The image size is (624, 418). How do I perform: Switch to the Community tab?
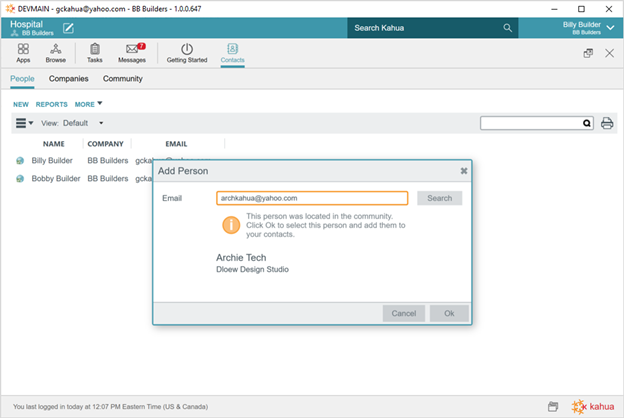coord(123,79)
